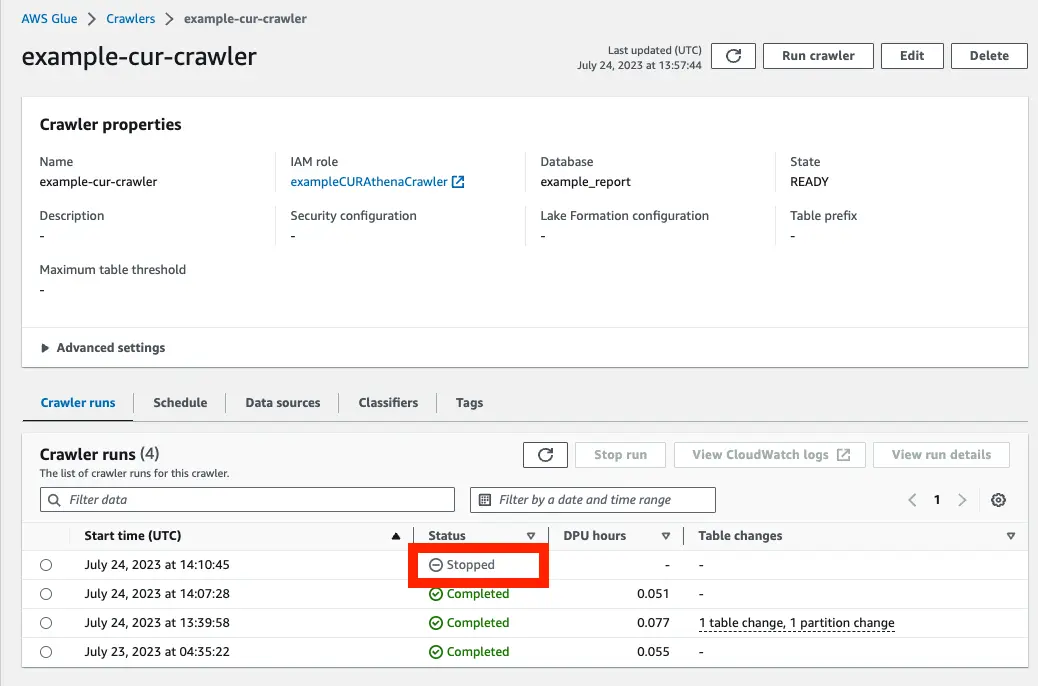This screenshot has height=686, width=1038.
Task: Sort by Start time column arrow
Action: click(396, 536)
